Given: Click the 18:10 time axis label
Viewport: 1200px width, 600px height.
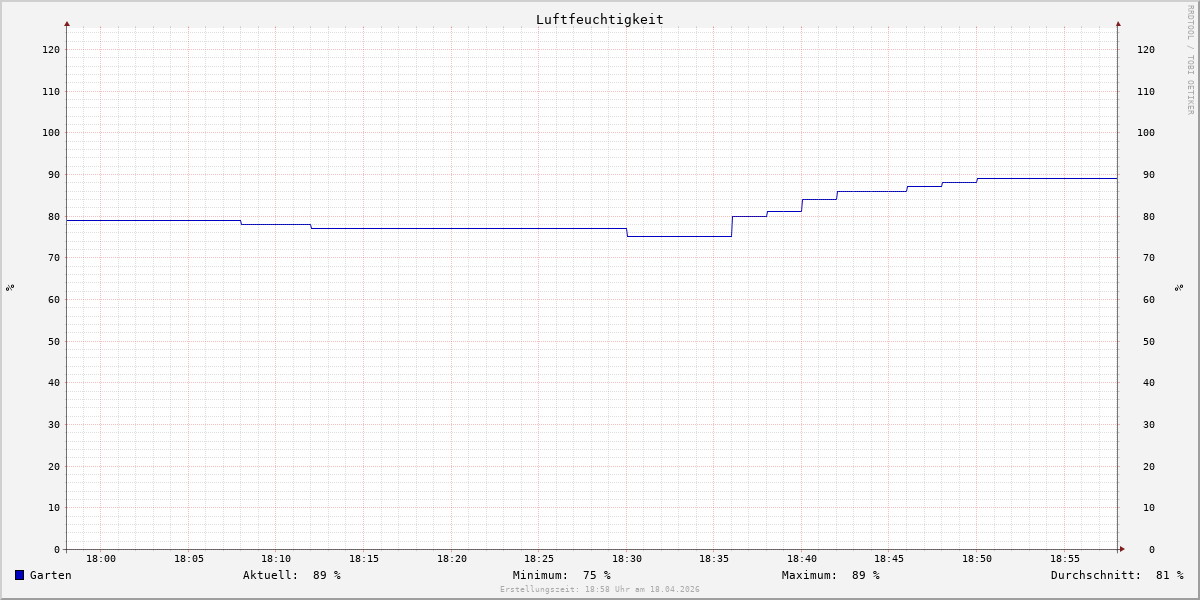Looking at the screenshot, I should click(x=276, y=559).
